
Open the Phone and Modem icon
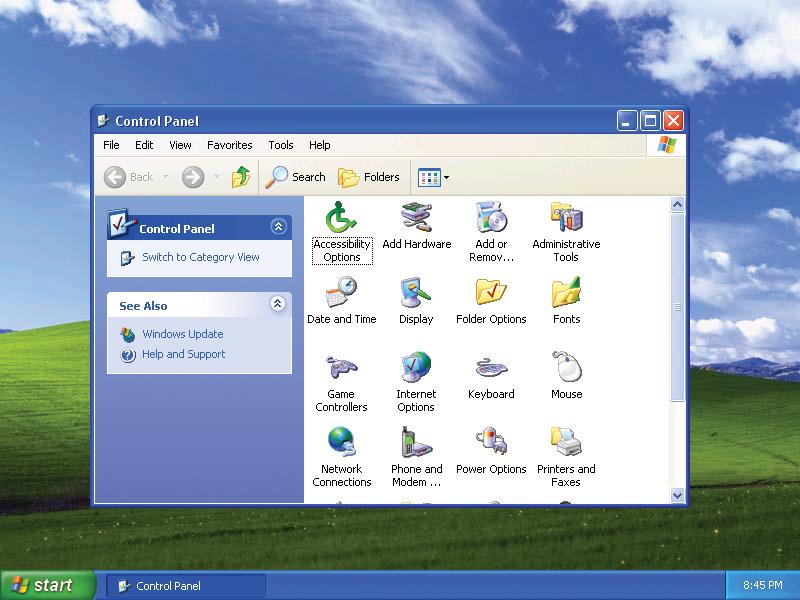(x=416, y=442)
